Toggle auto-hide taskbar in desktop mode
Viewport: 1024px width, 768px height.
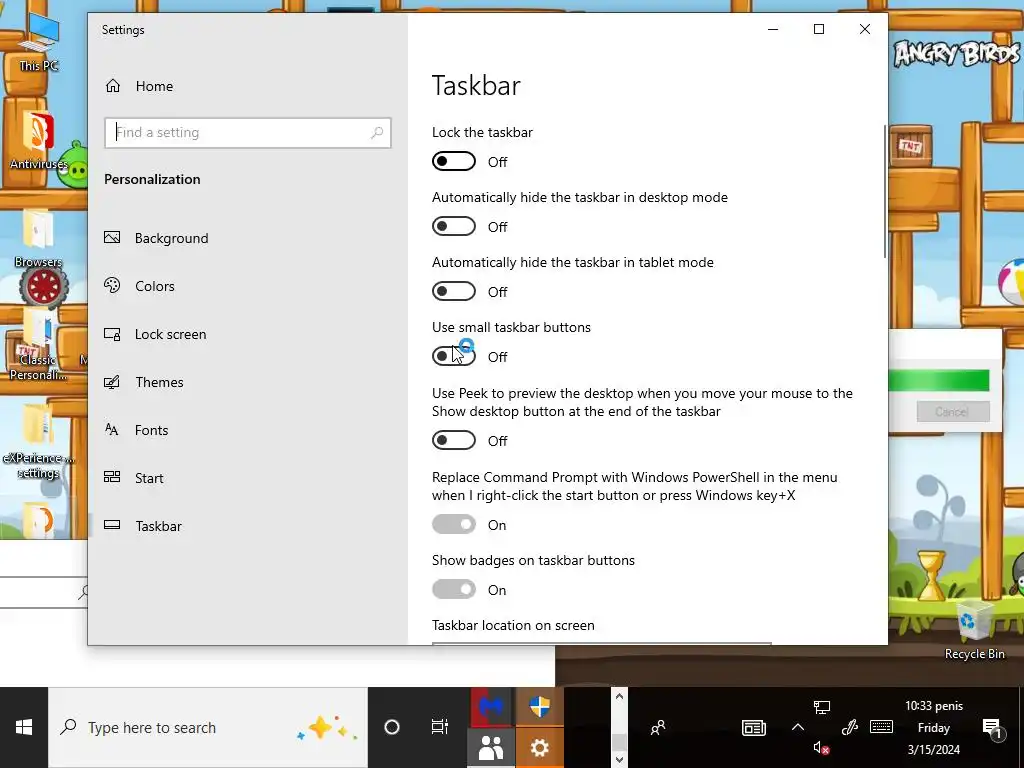click(454, 227)
